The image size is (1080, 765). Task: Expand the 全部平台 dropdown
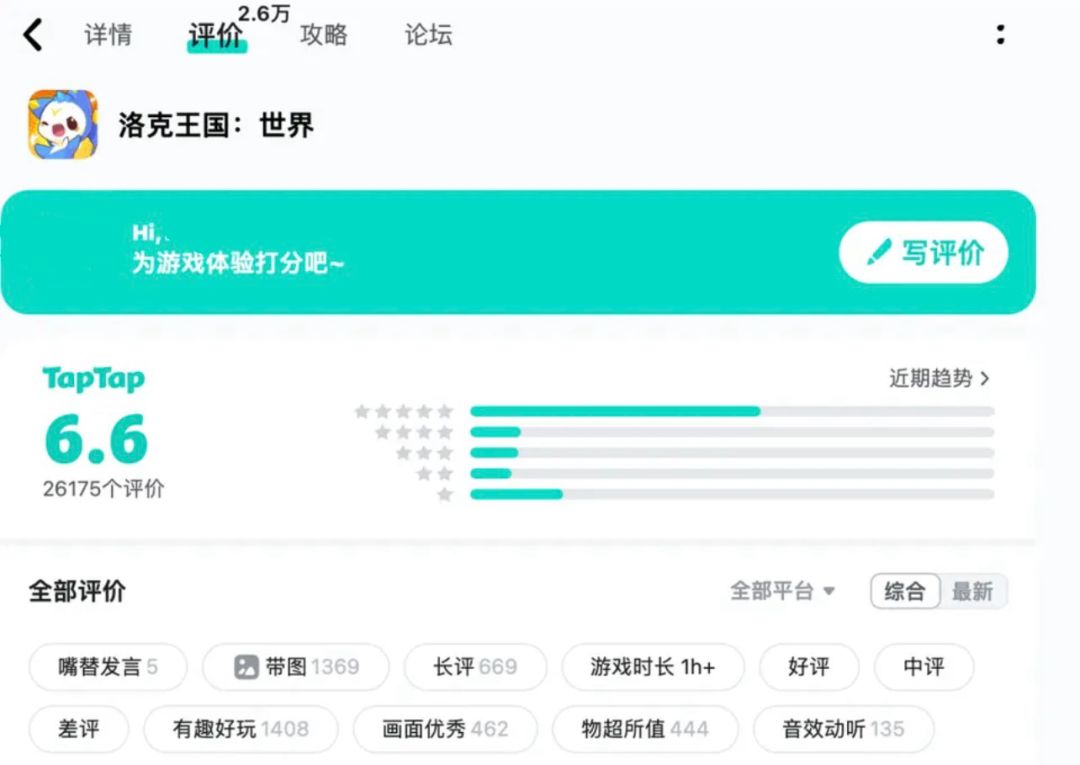(782, 591)
